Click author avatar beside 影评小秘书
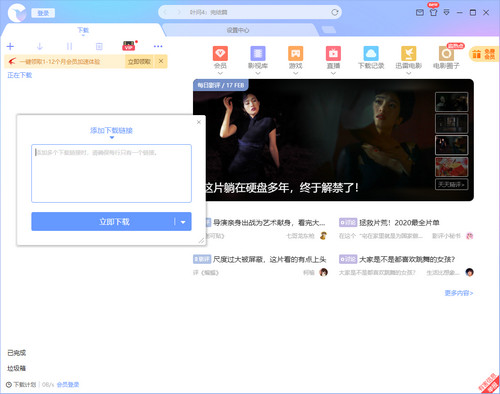Image resolution: width=500 pixels, height=394 pixels. click(x=470, y=236)
